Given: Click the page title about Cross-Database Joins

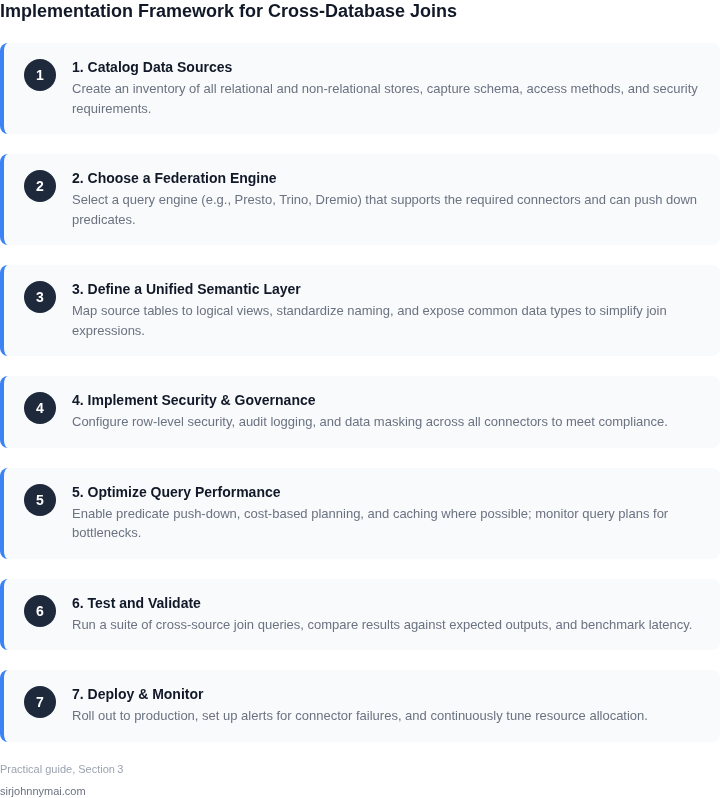Looking at the screenshot, I should tap(228, 11).
